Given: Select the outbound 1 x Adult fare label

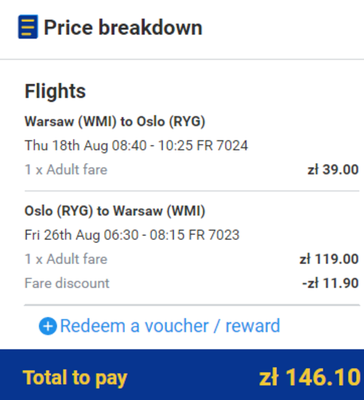Looking at the screenshot, I should (66, 170).
